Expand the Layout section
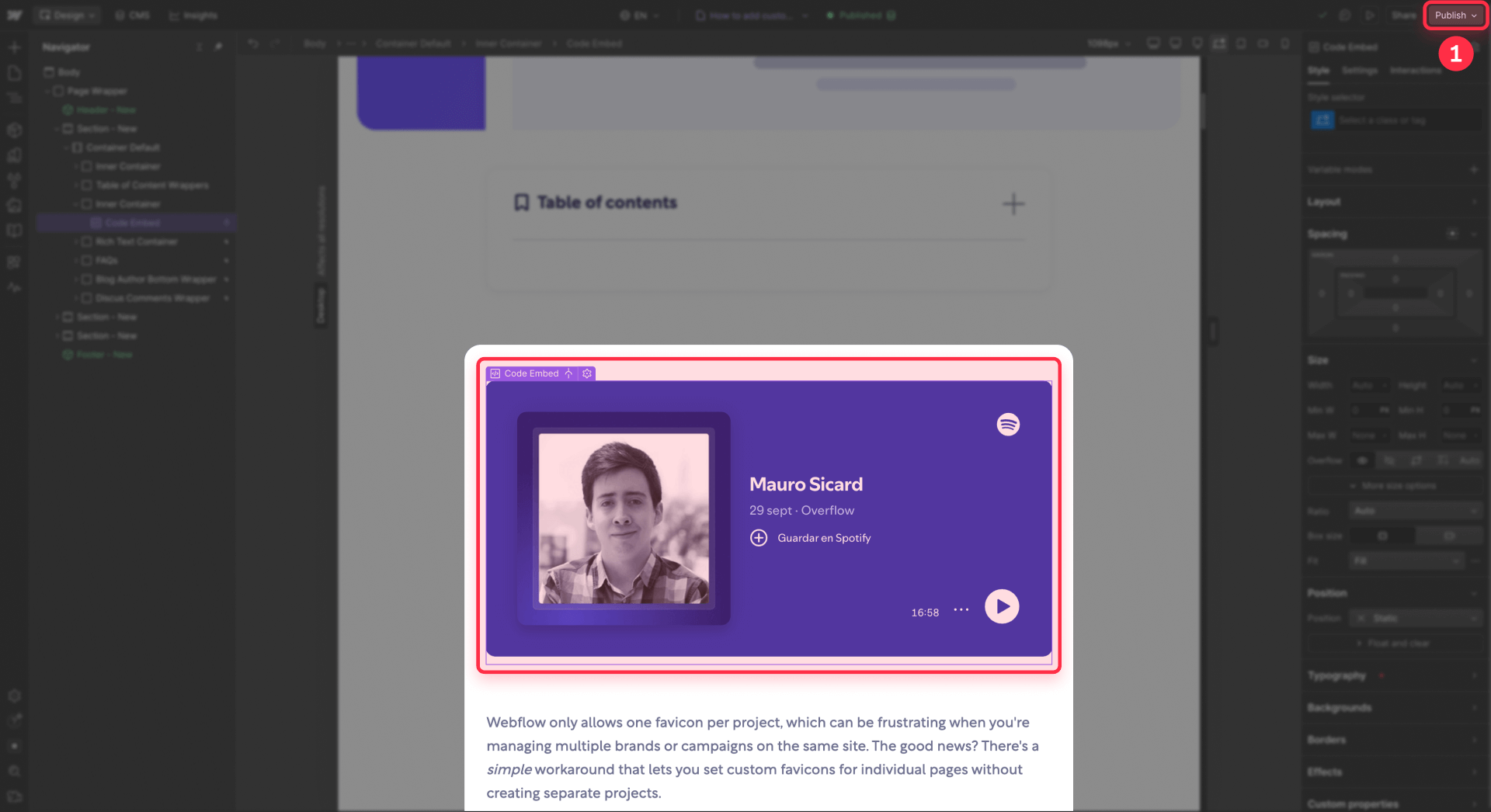Image resolution: width=1491 pixels, height=812 pixels. 1395,202
